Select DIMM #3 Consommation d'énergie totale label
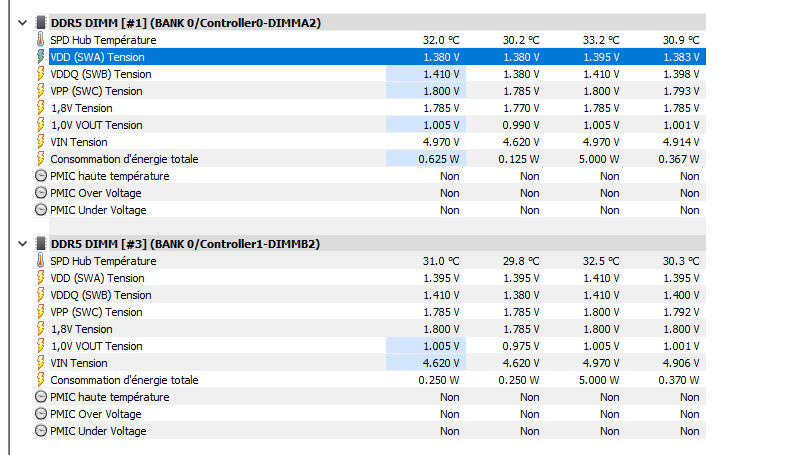Screen dimensions: 805x455 tap(124, 380)
